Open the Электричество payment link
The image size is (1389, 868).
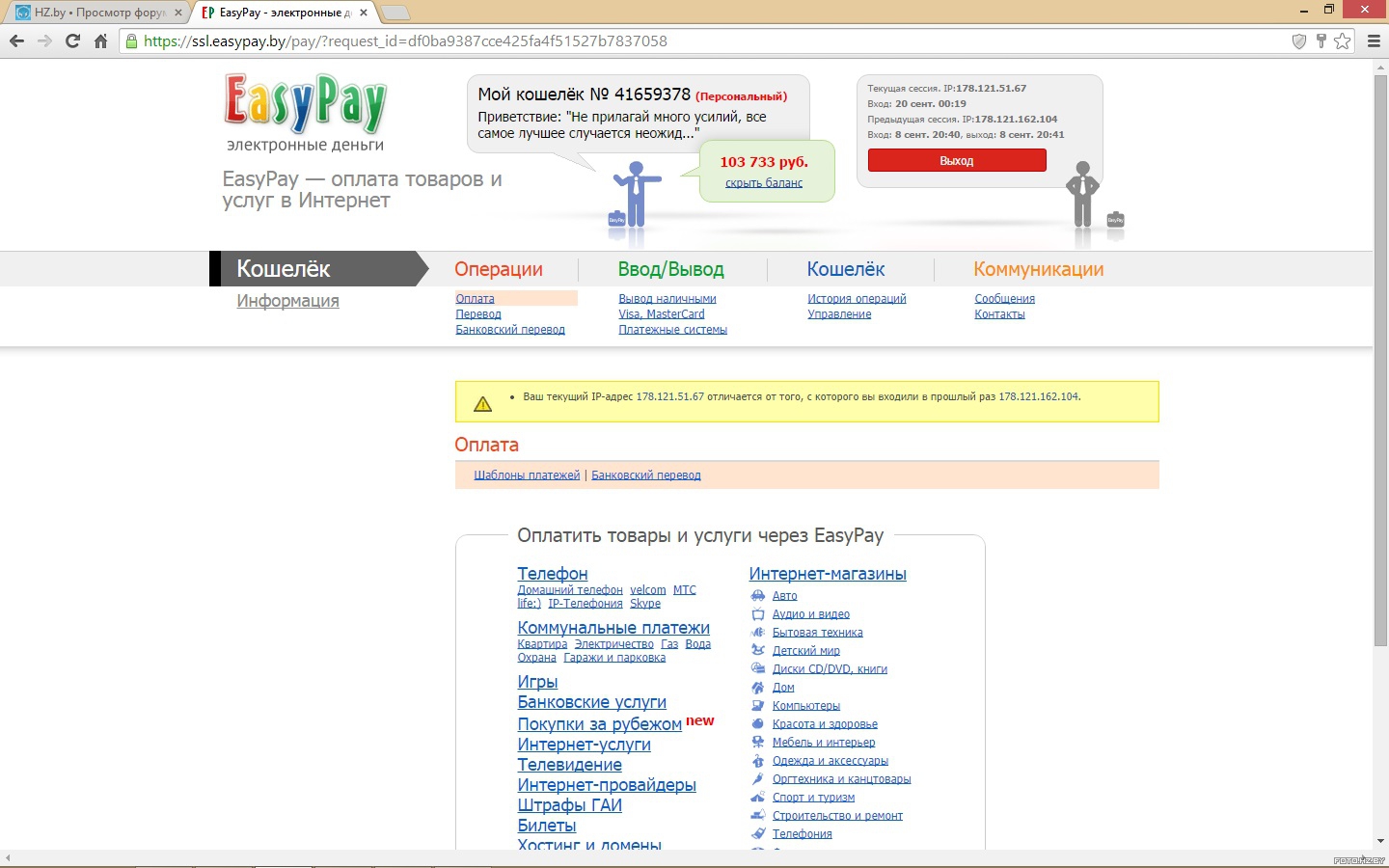pyautogui.click(x=614, y=644)
